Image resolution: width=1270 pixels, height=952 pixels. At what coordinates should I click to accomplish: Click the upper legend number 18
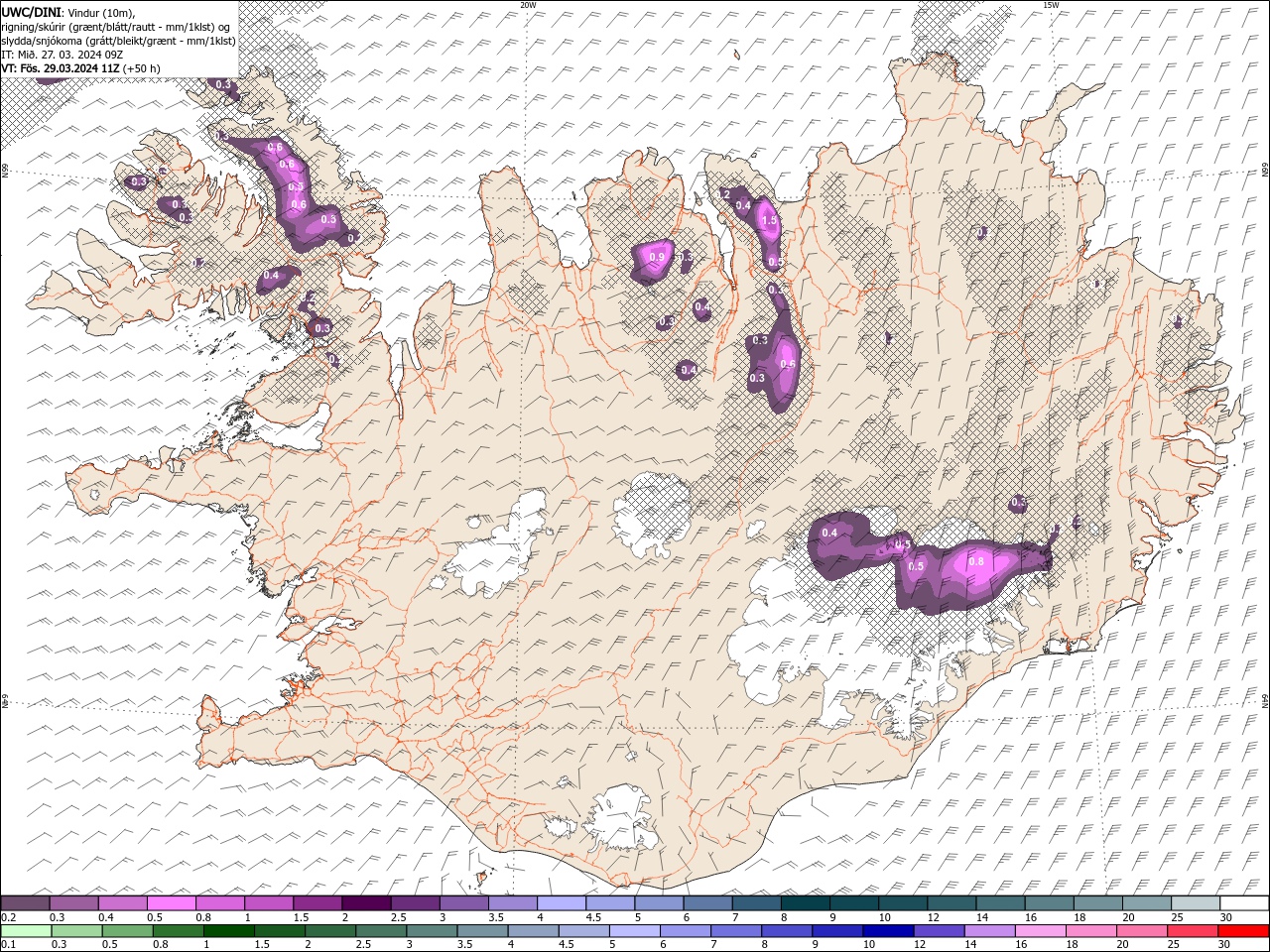coord(1079,917)
